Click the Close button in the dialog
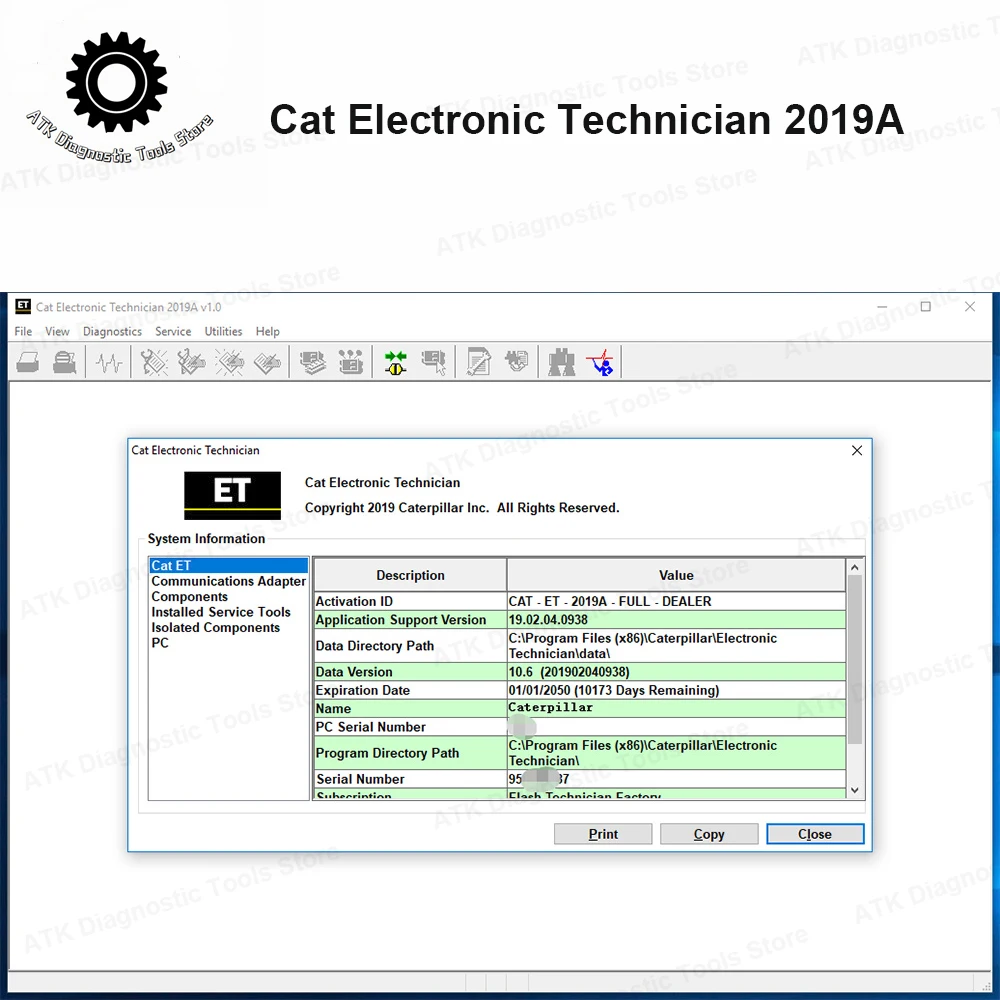This screenshot has width=1000, height=1000. point(815,834)
